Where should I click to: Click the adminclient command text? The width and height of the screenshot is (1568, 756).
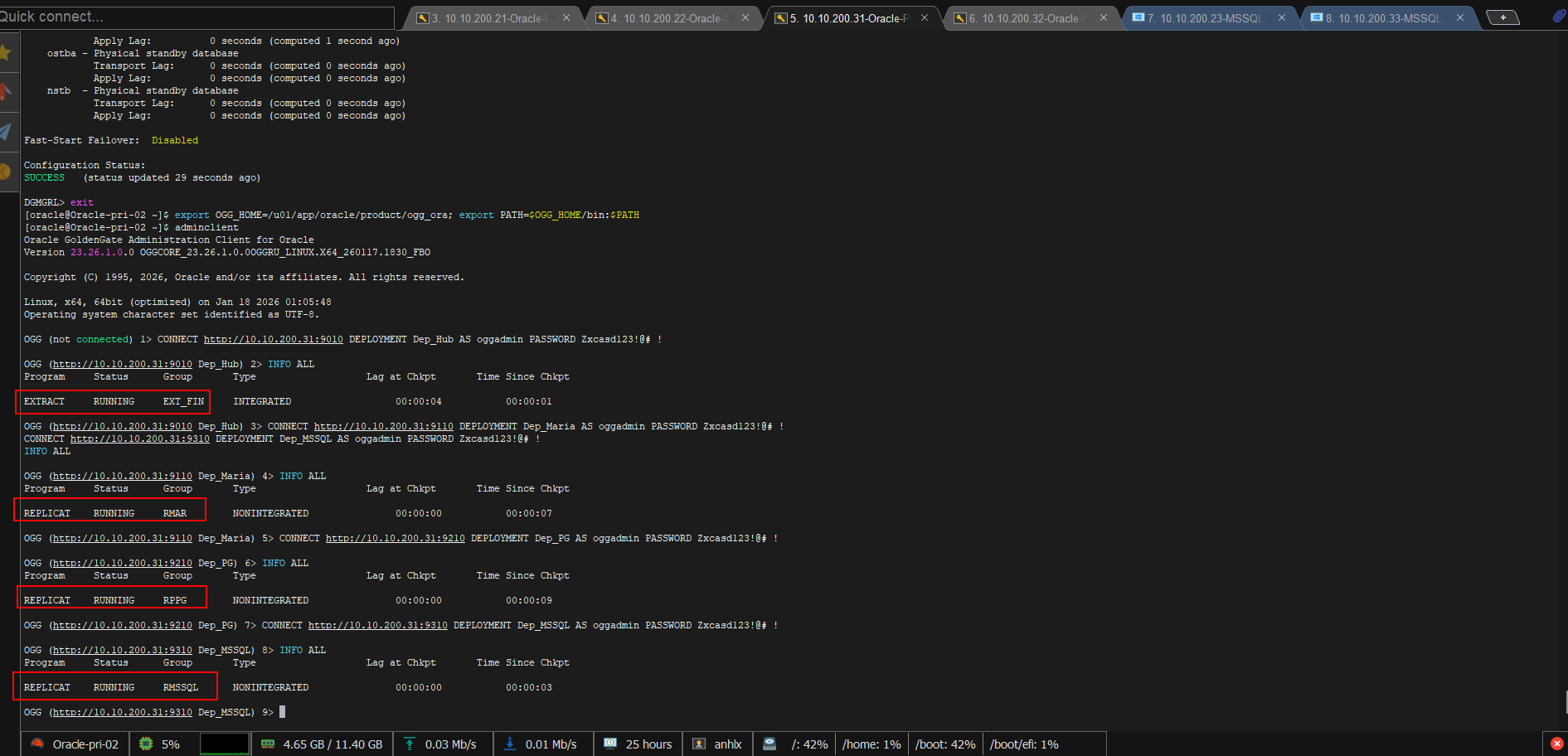click(206, 227)
